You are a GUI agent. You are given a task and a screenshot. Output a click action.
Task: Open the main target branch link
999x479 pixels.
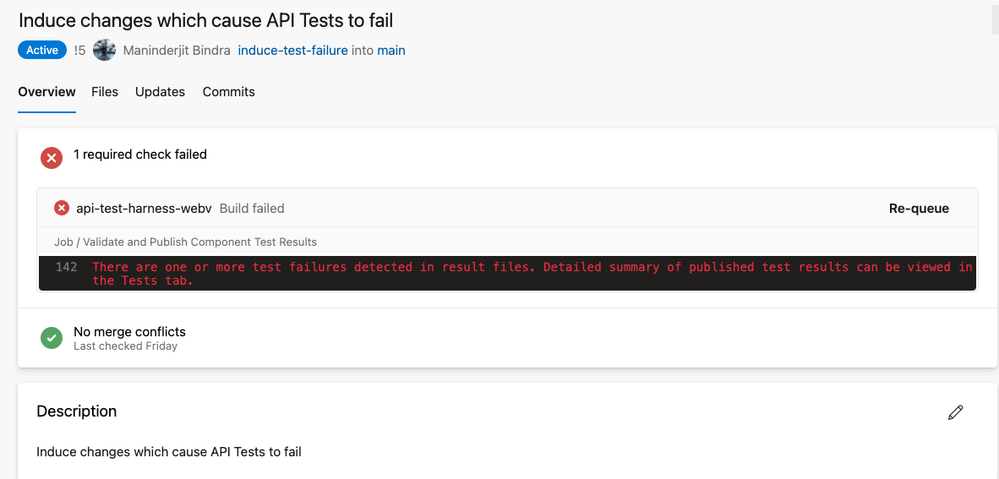(391, 50)
